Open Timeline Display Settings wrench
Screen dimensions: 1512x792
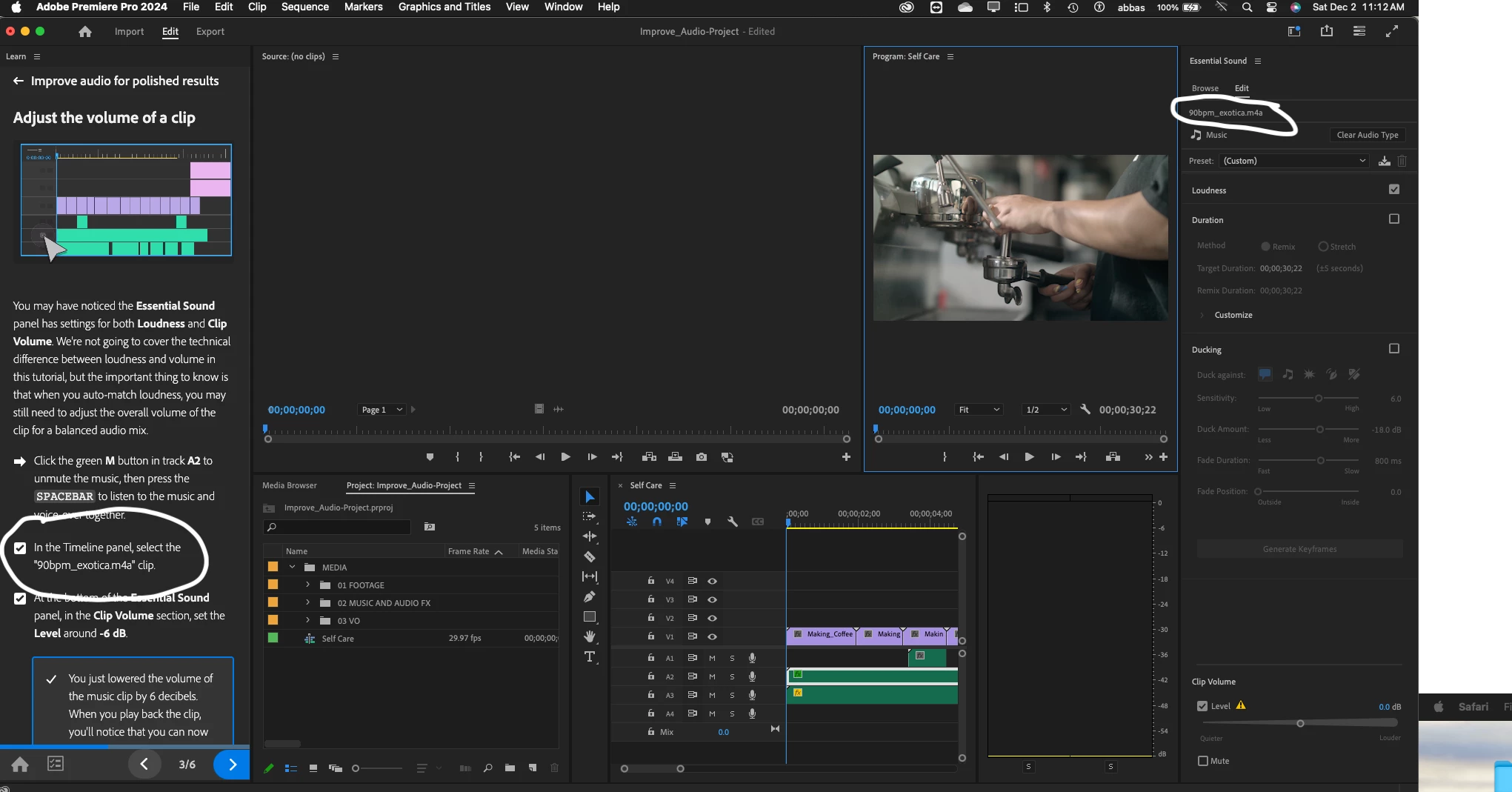pyautogui.click(x=733, y=522)
